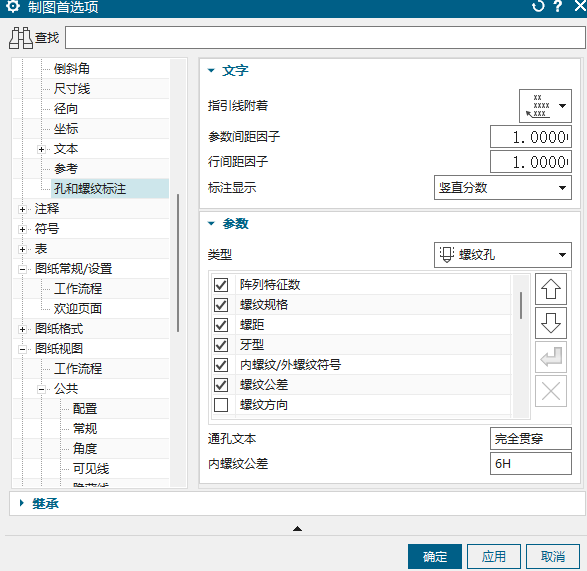Select 可见线 in the tree
Screen dimensions: 587x571
tap(91, 468)
